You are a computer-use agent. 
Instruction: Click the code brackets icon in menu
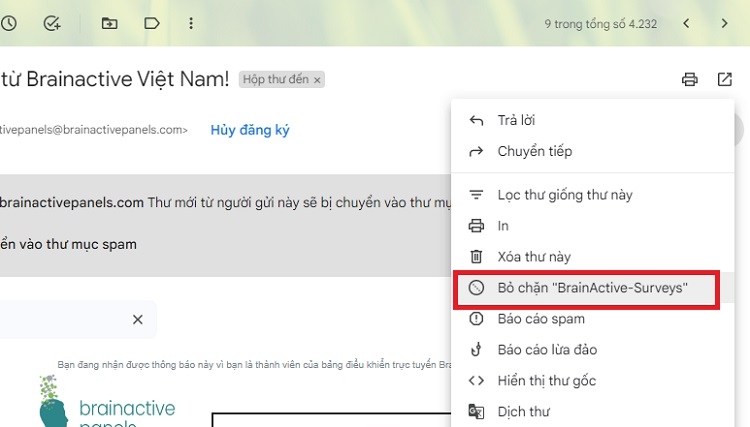click(476, 381)
